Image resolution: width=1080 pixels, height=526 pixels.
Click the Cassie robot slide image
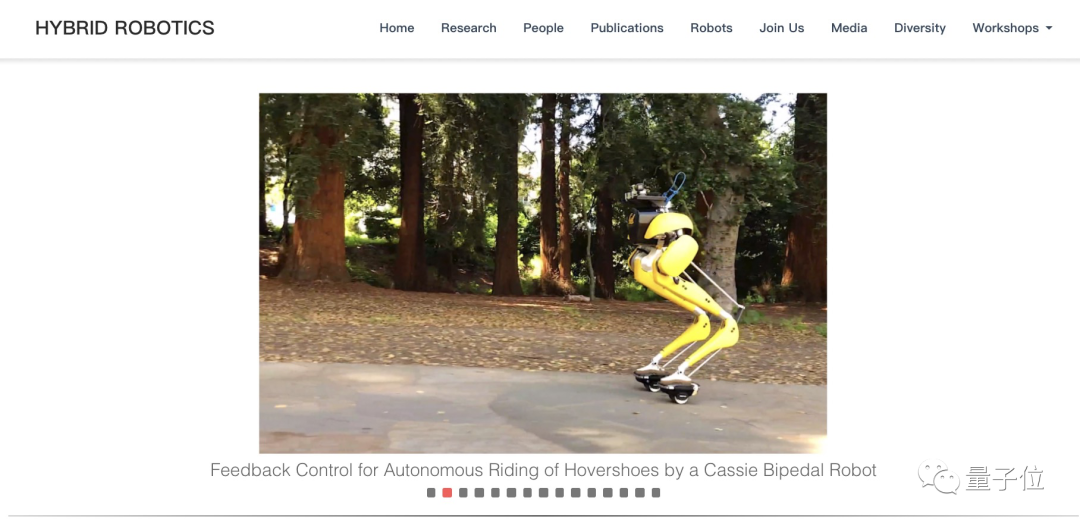tap(543, 273)
